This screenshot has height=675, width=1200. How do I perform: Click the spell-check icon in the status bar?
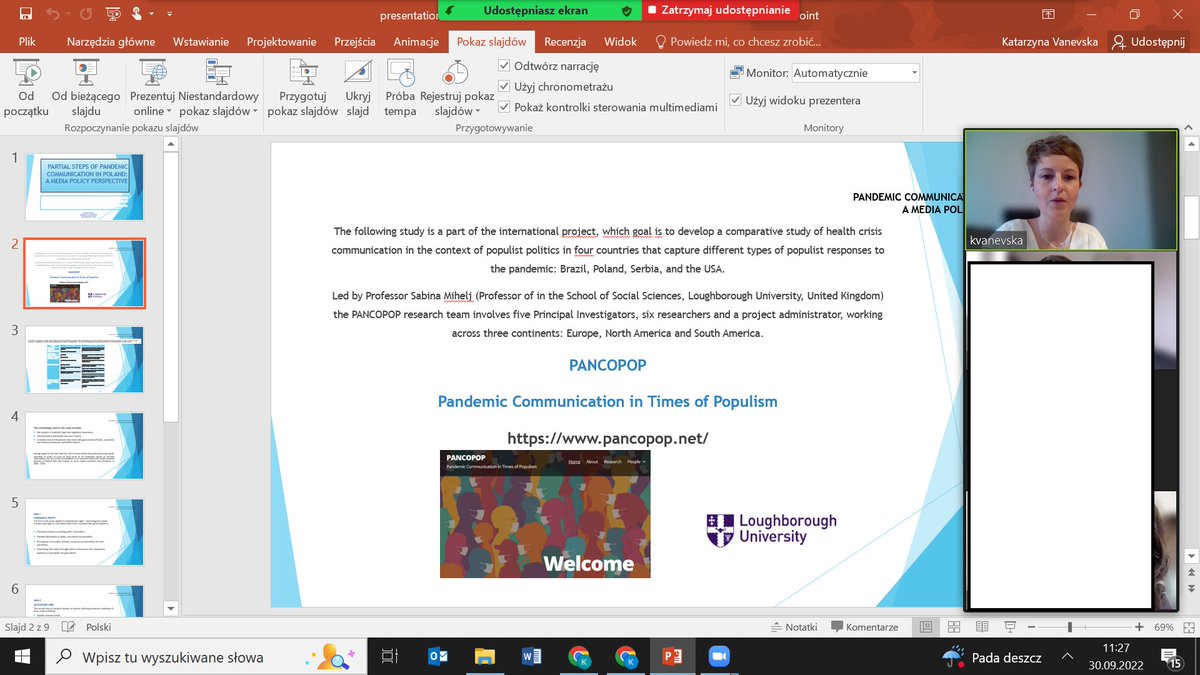click(70, 627)
